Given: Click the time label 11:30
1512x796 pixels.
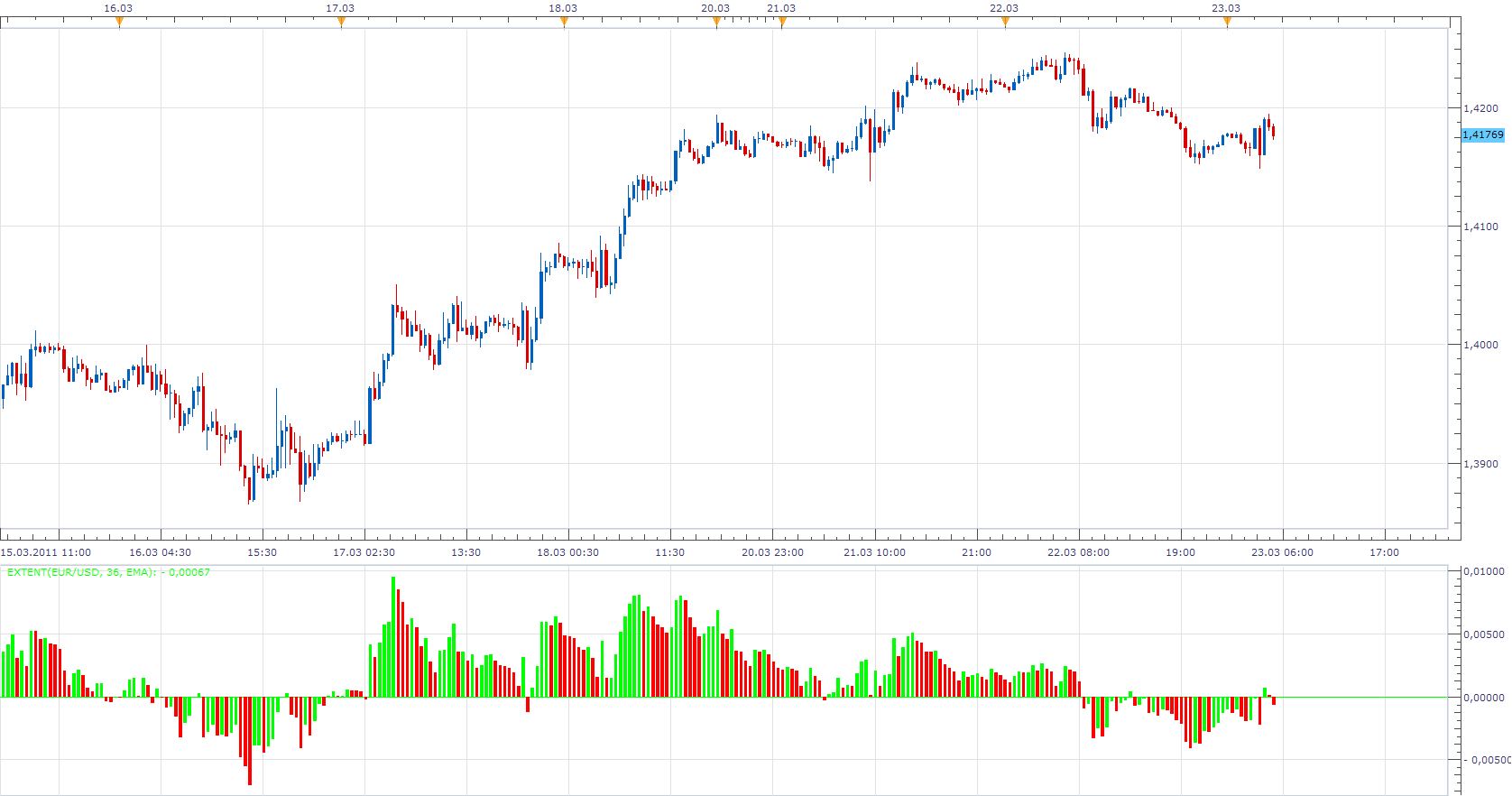Looking at the screenshot, I should tap(670, 552).
